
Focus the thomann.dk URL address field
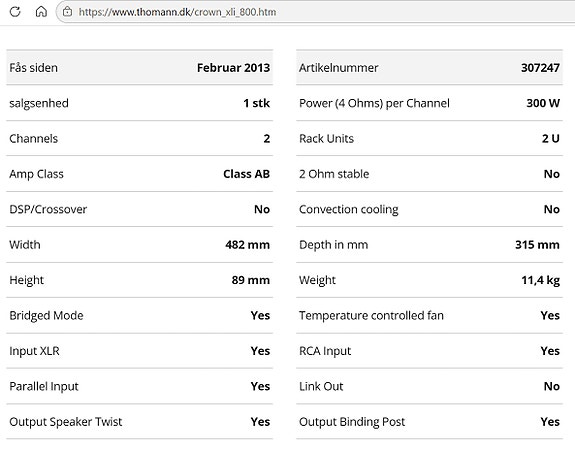pyautogui.click(x=315, y=12)
